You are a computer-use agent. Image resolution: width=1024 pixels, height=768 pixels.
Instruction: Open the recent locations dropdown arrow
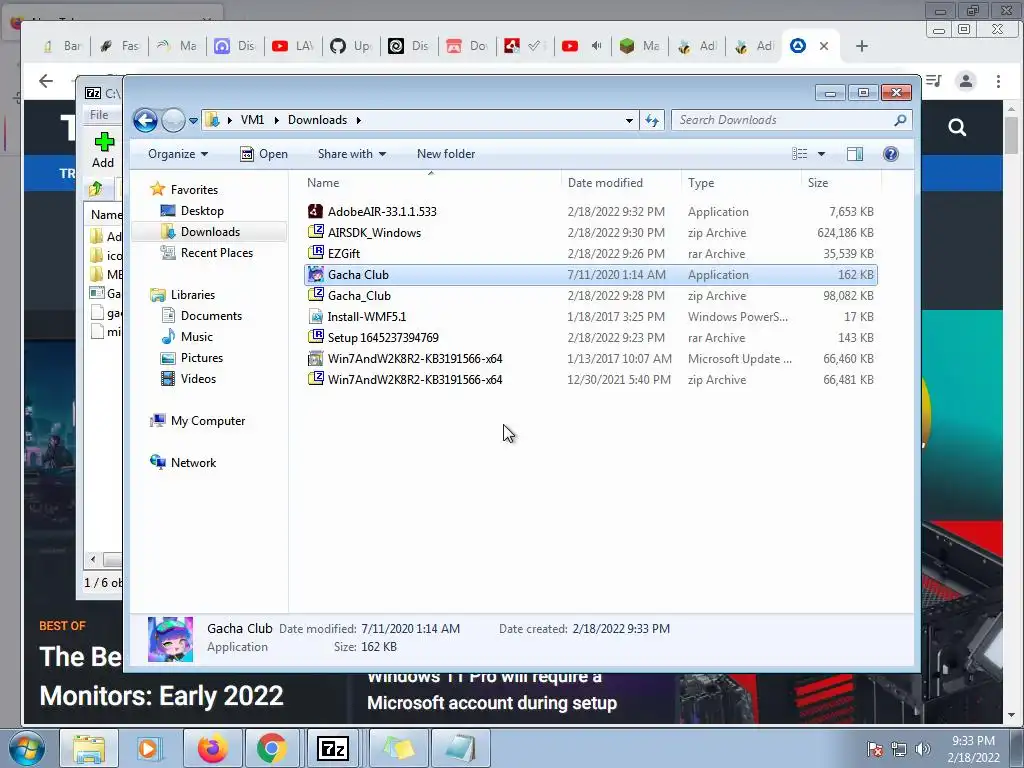193,121
